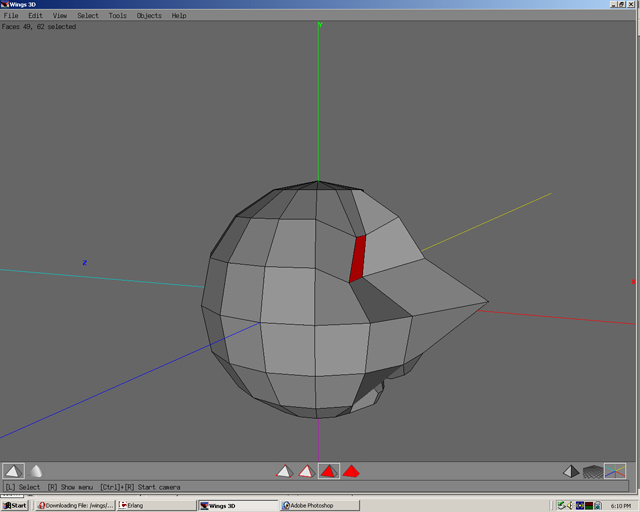Click the flat shading pyramid icon

tap(13, 471)
